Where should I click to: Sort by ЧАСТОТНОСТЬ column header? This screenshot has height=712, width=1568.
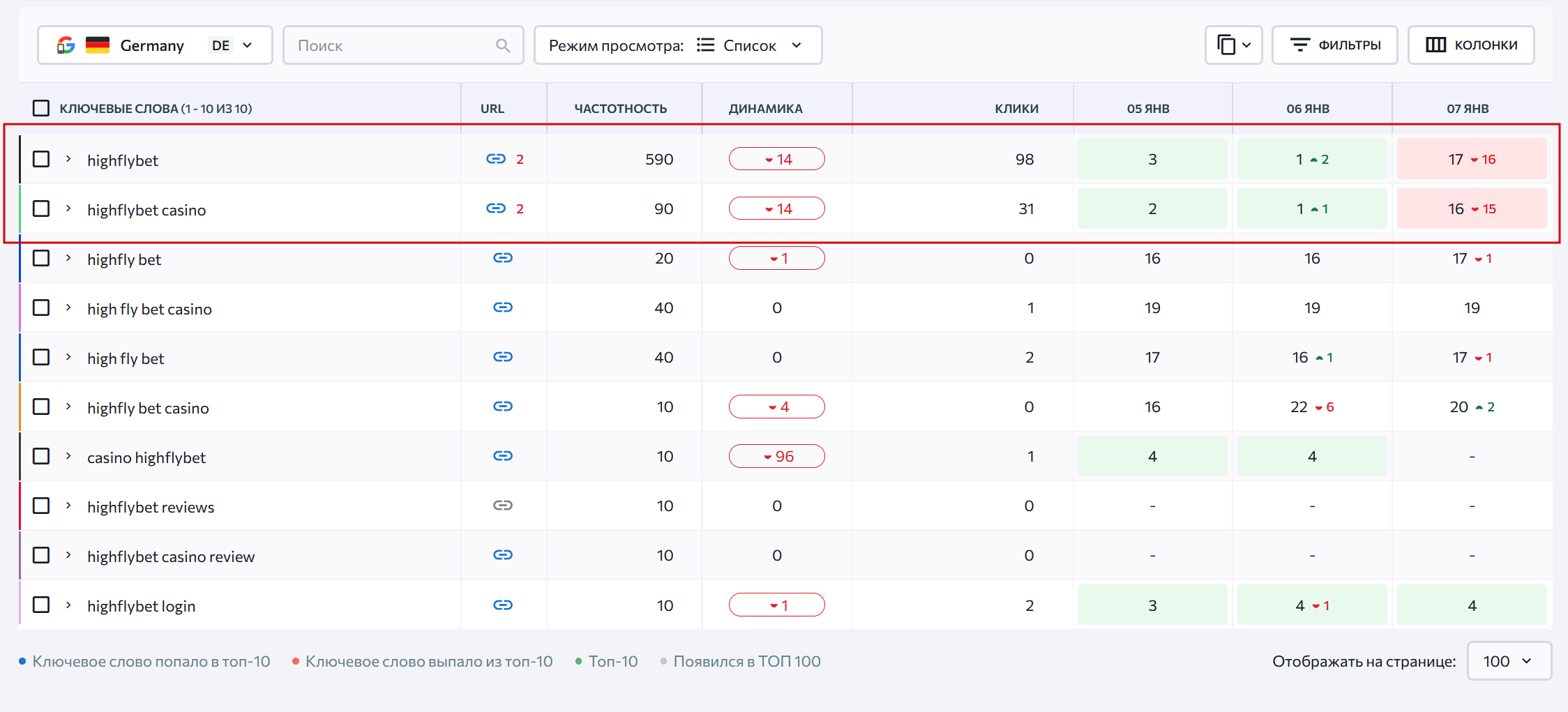tap(621, 109)
